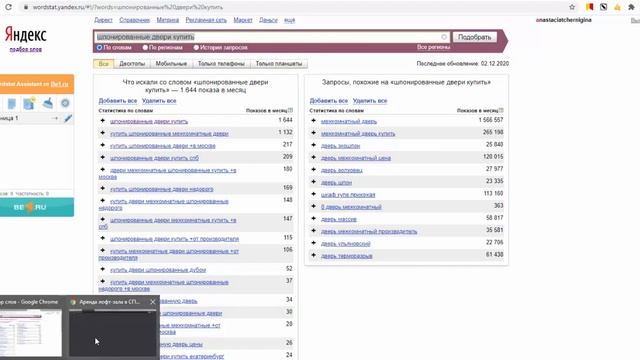The image size is (640, 360).
Task: Clear the list with the broom icon
Action: [48, 104]
